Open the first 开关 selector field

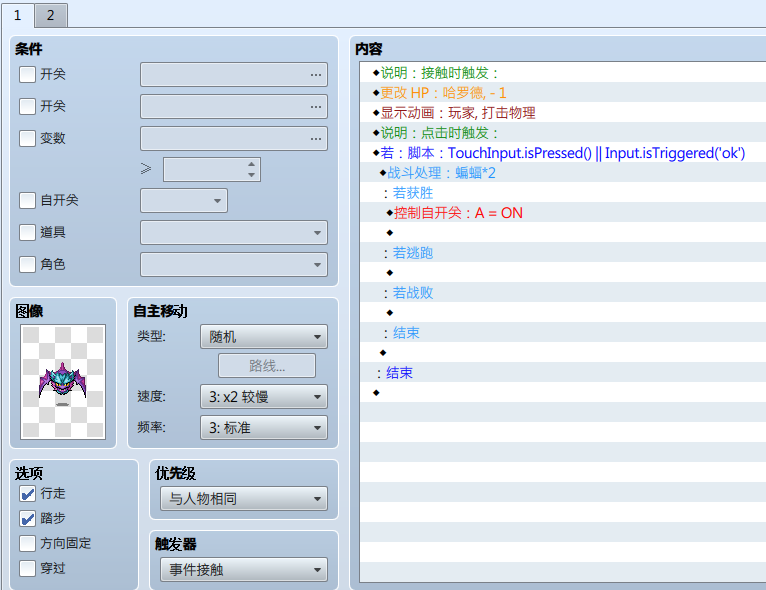pyautogui.click(x=234, y=75)
